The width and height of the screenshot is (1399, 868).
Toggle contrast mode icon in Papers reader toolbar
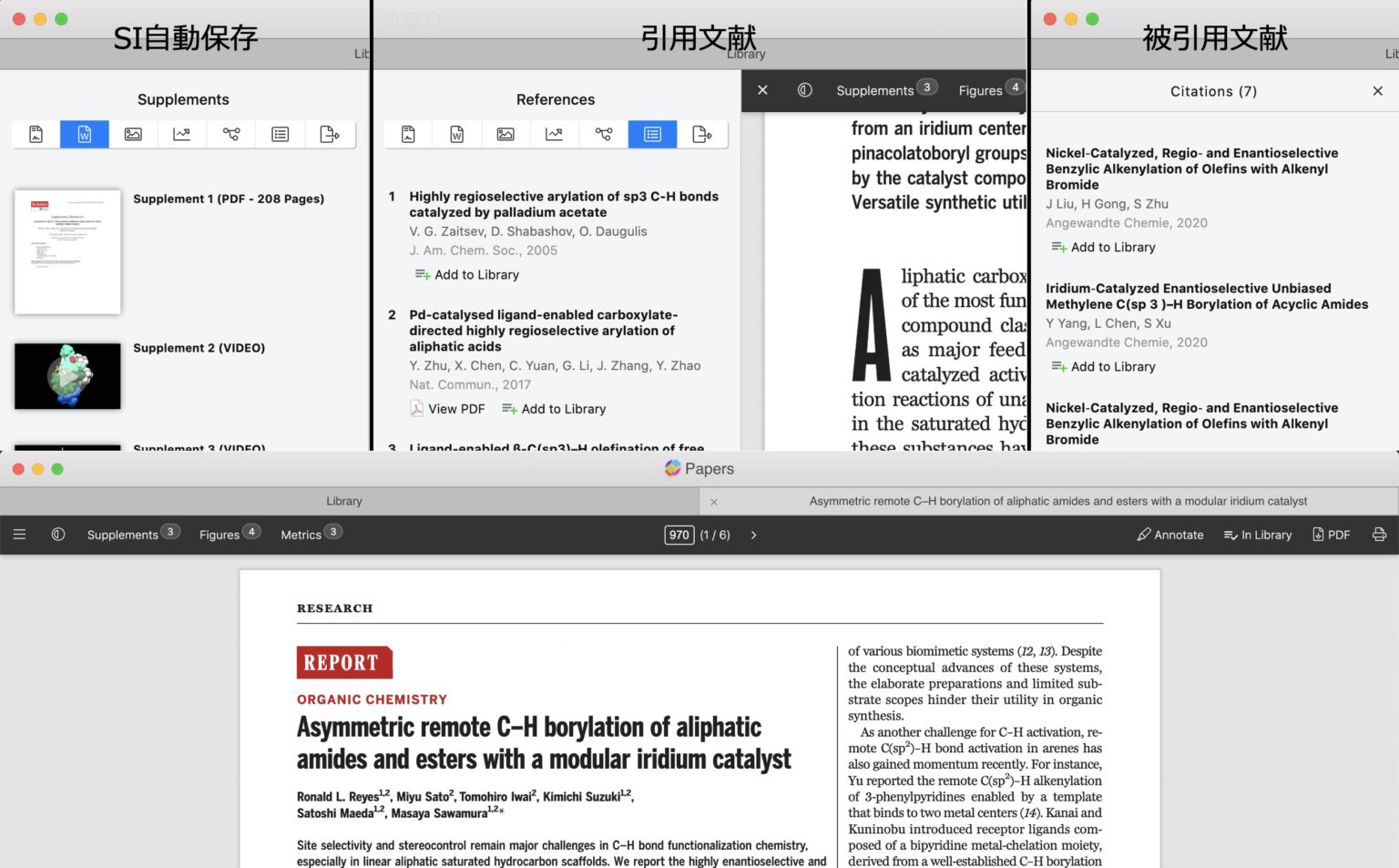point(58,535)
